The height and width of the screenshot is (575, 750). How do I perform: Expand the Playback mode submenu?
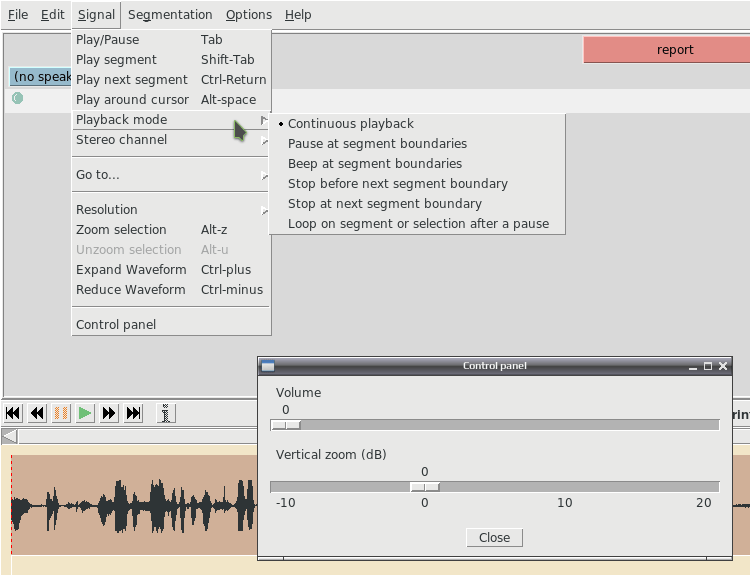(171, 120)
